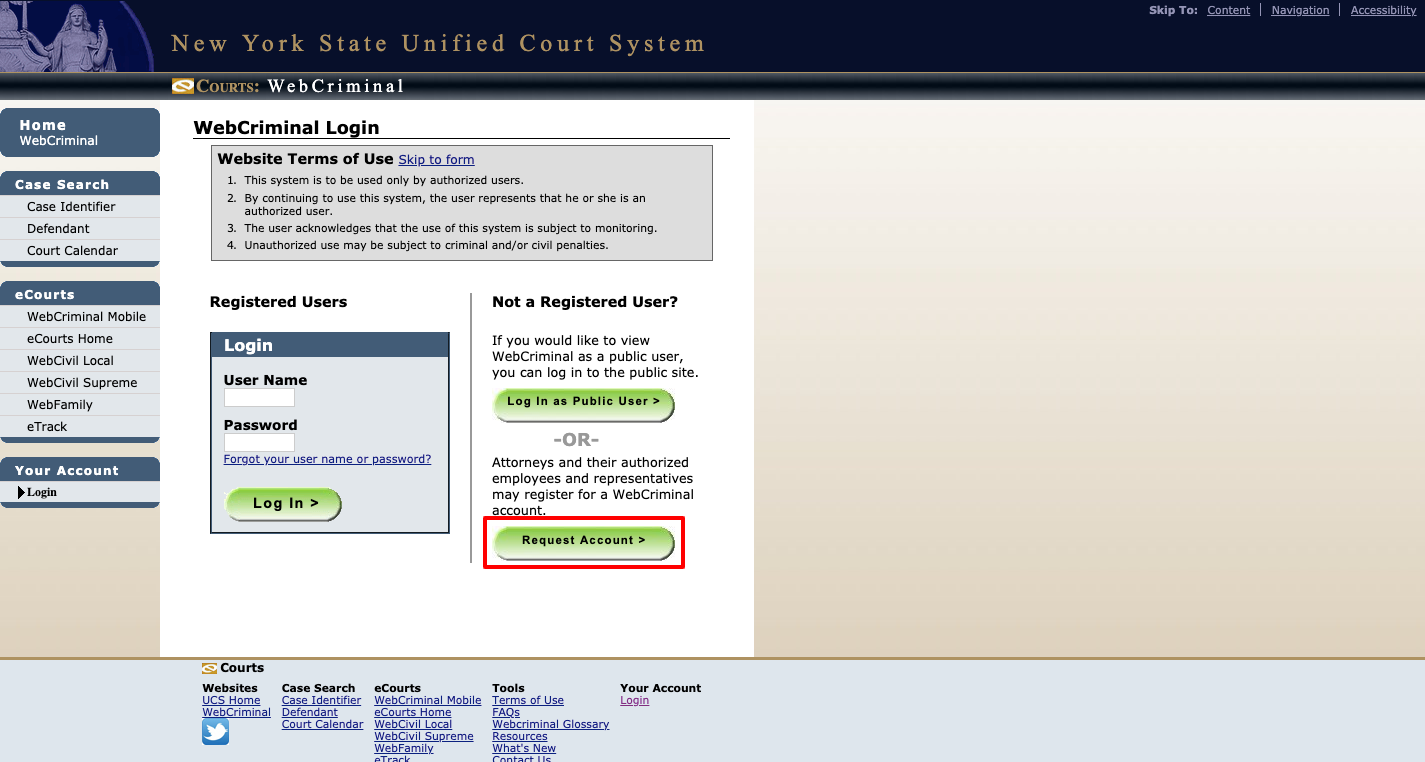Open Webcriminal Glossary footer link

(x=551, y=725)
